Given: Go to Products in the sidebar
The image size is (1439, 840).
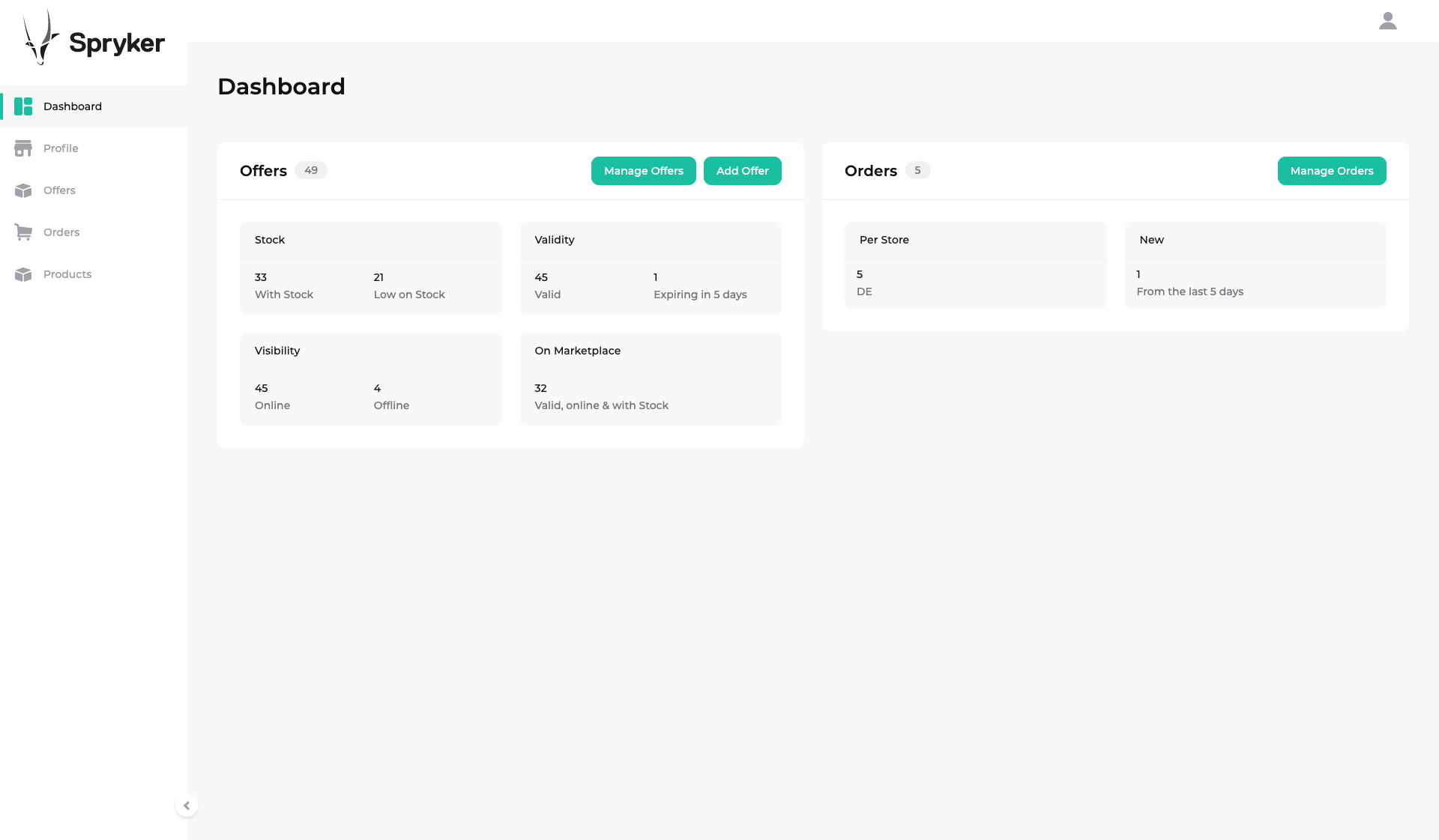Looking at the screenshot, I should [67, 274].
